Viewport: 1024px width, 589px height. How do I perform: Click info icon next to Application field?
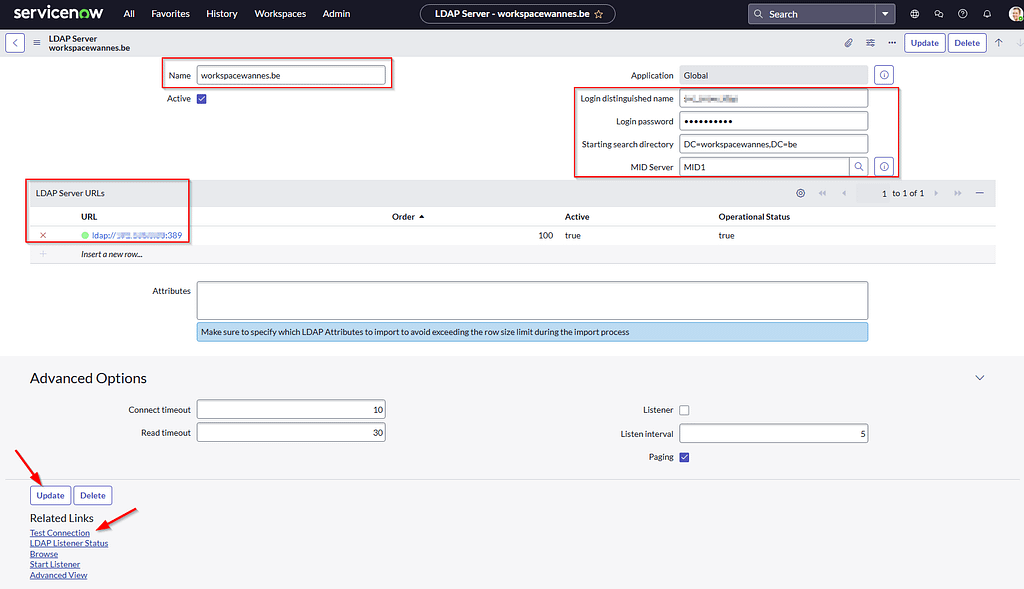click(x=884, y=75)
